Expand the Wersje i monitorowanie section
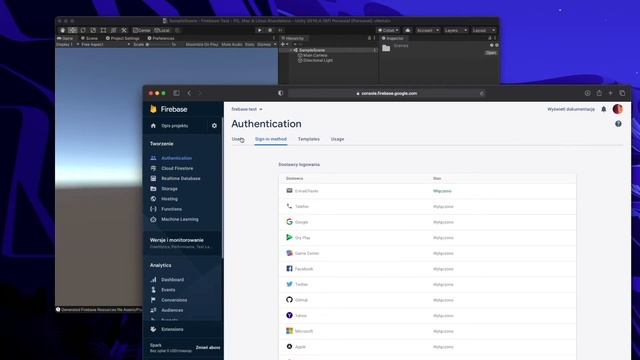 click(182, 243)
